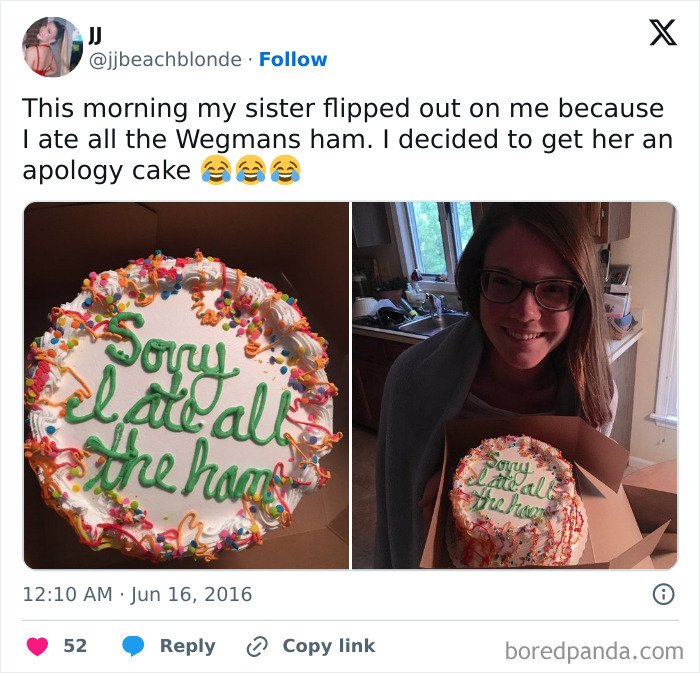Click the Reply text button
The image size is (700, 673).
click(188, 646)
